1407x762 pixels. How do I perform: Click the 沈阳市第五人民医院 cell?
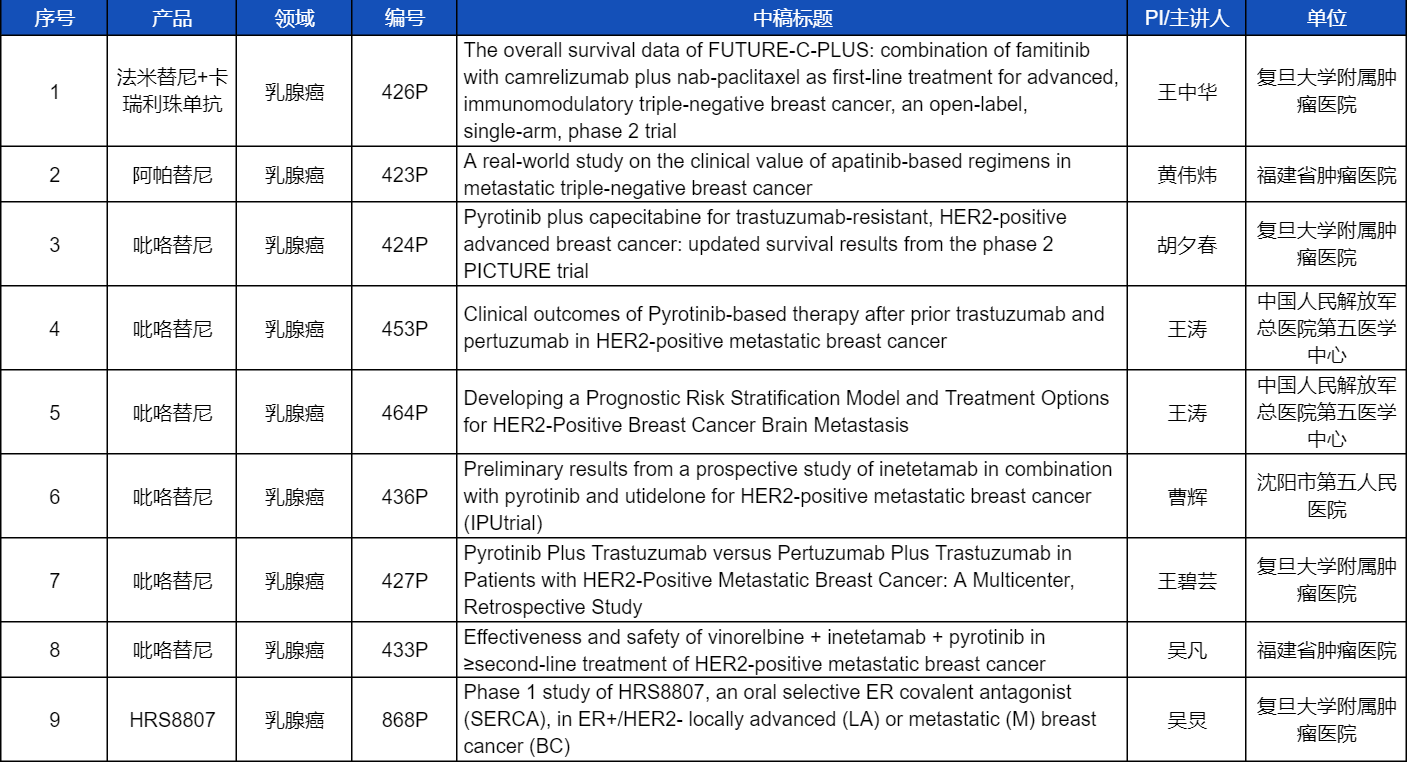(x=1326, y=496)
